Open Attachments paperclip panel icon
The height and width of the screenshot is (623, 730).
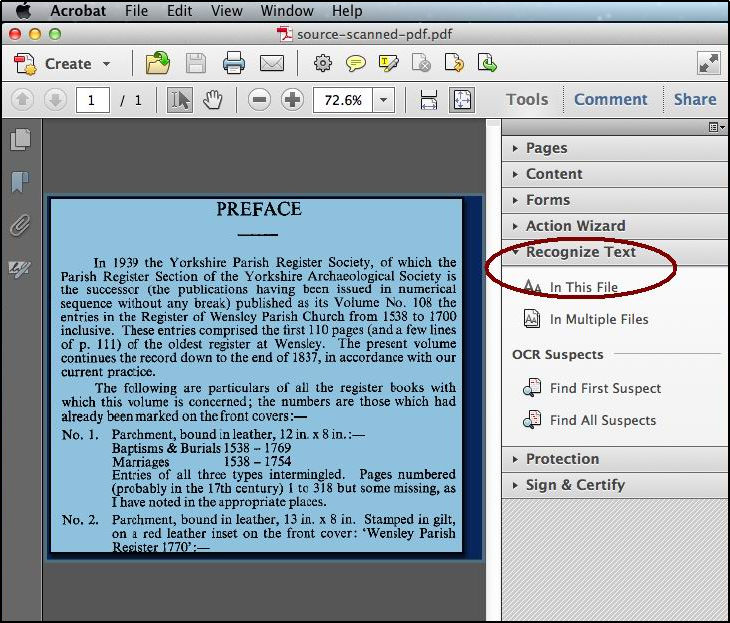pyautogui.click(x=20, y=225)
